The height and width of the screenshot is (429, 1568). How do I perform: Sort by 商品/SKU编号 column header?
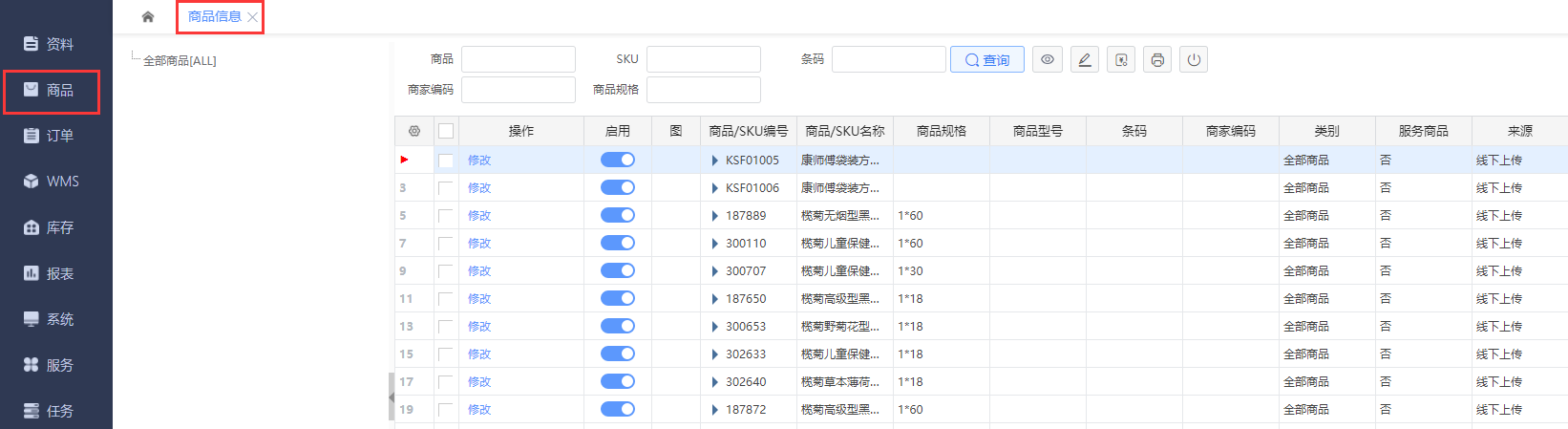749,131
